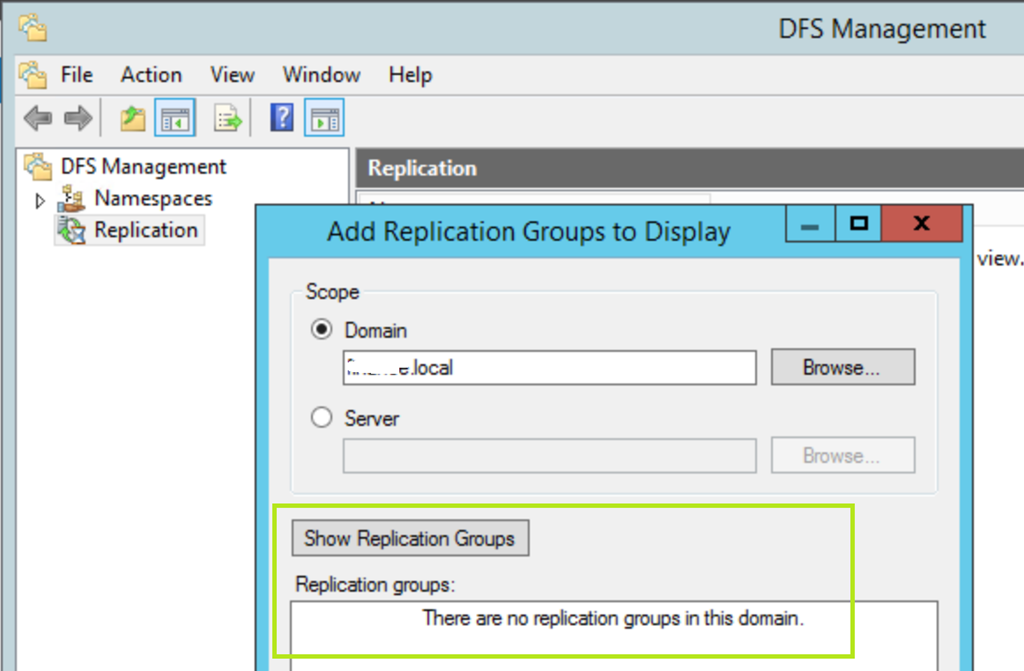The height and width of the screenshot is (671, 1024).
Task: Click the Forward arrow toolbar icon
Action: click(77, 119)
